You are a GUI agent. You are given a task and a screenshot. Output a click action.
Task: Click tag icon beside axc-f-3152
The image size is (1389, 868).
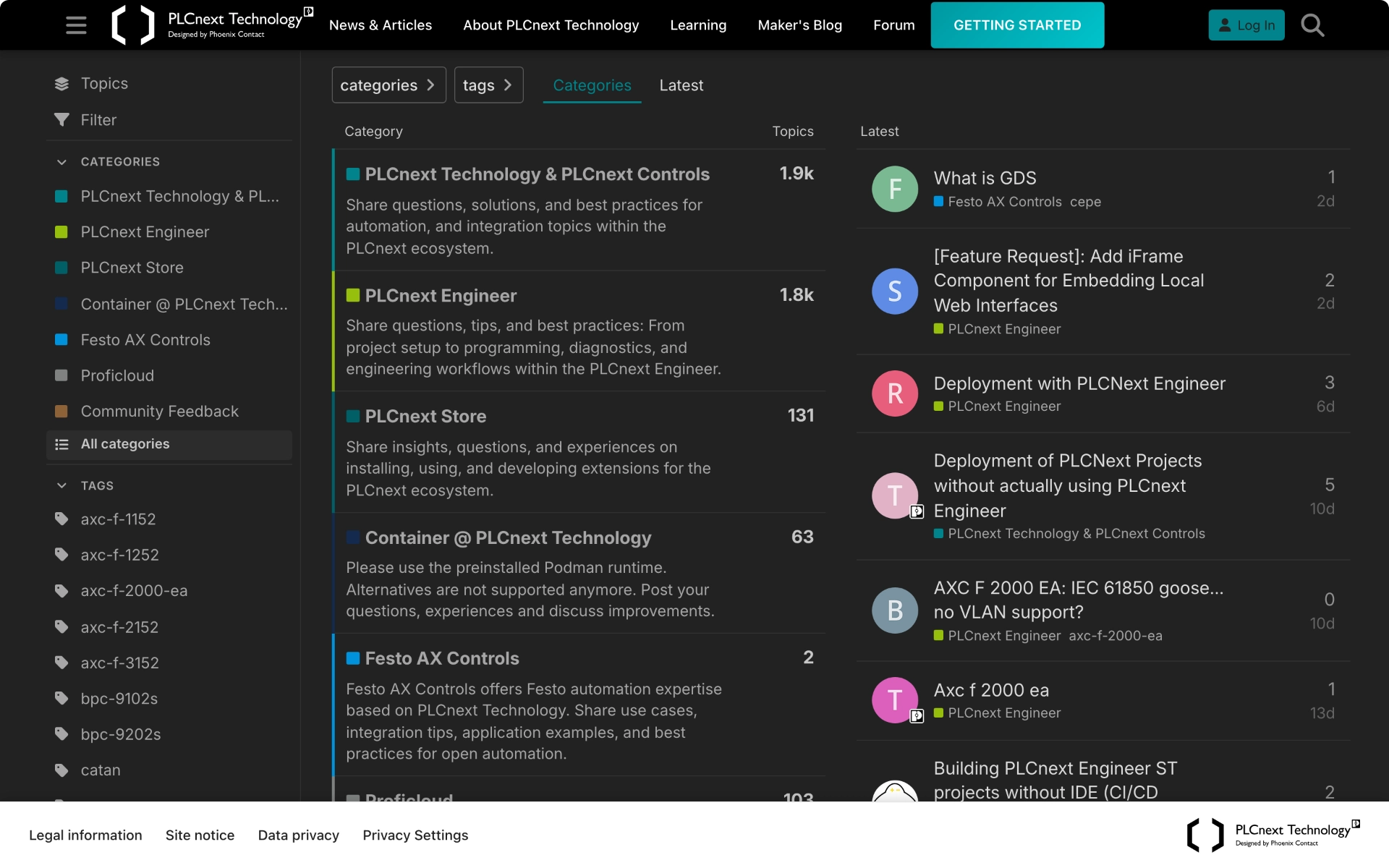tap(61, 663)
